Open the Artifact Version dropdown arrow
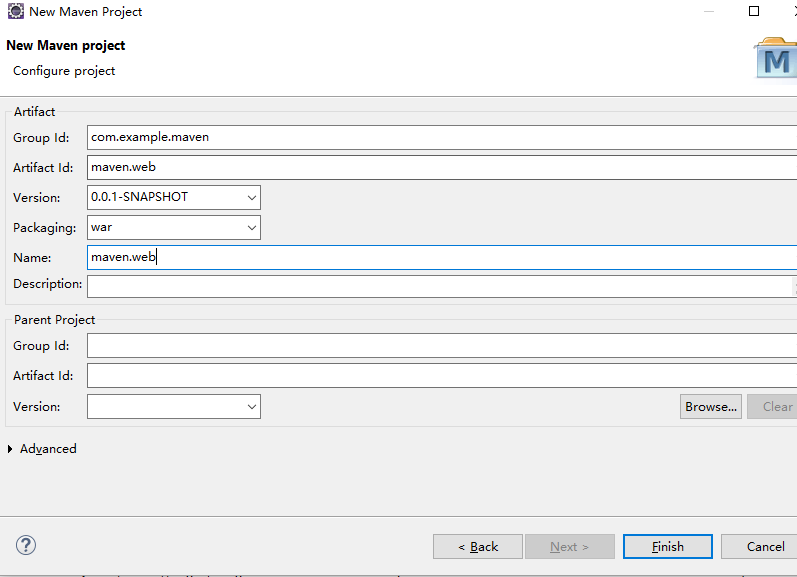Viewport: 797px width, 577px height. click(x=252, y=198)
